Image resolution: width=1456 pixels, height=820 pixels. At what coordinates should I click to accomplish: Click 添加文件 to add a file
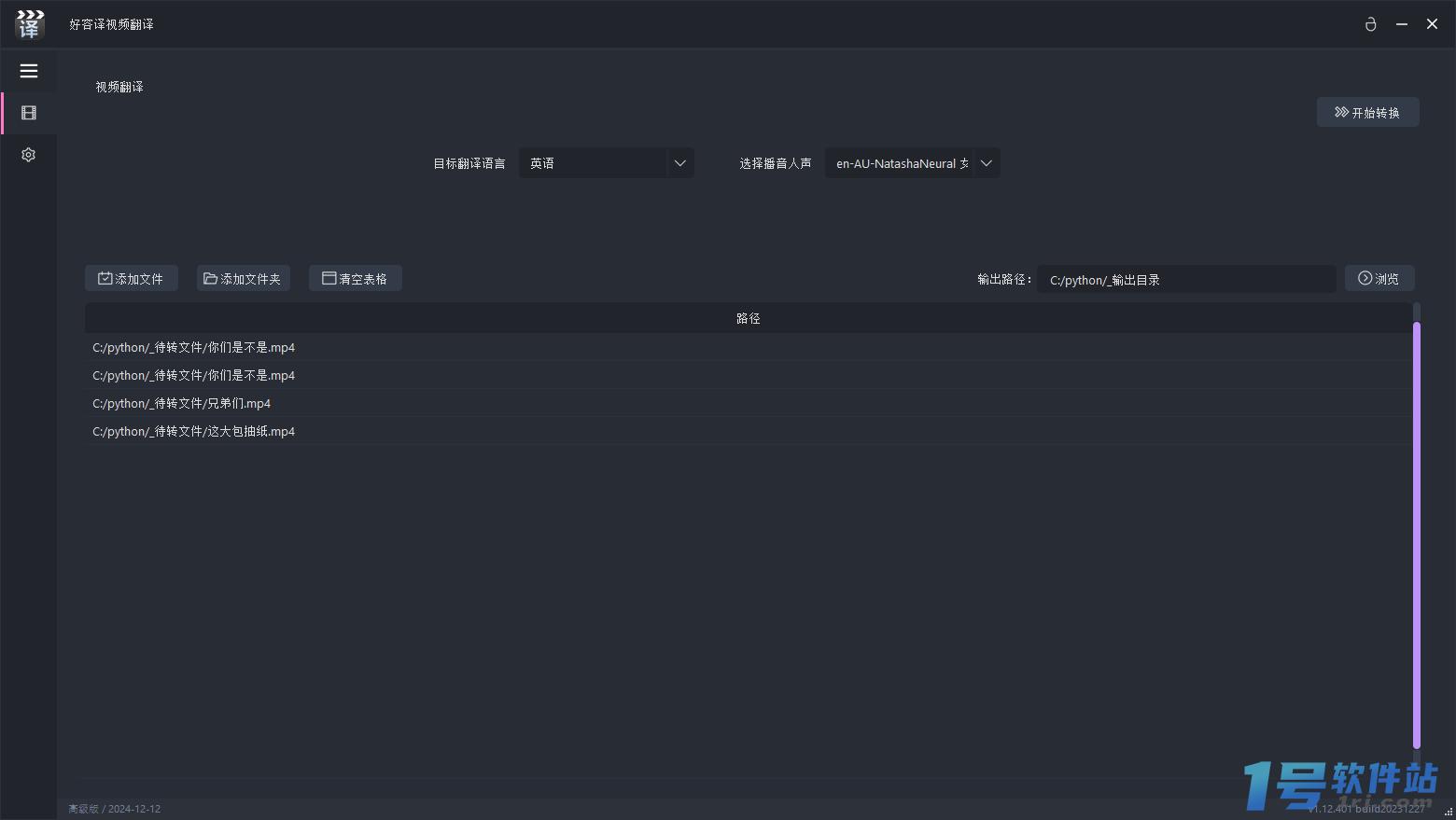132,278
